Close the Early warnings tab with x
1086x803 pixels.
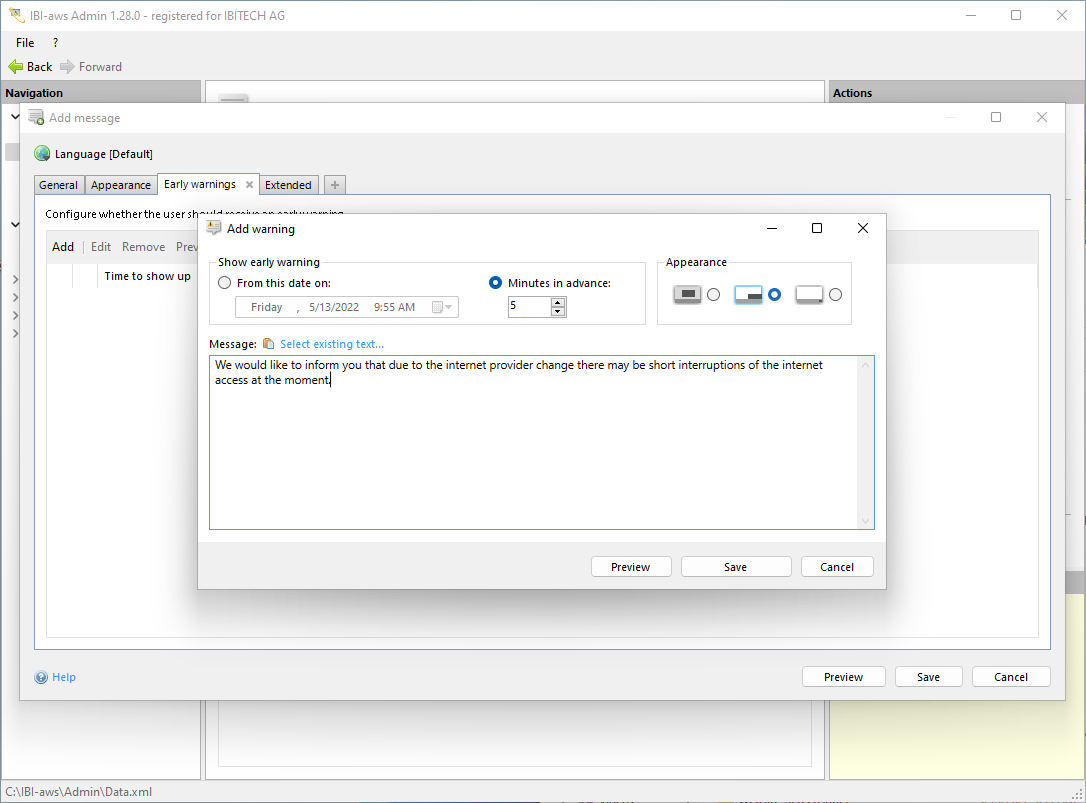(x=249, y=185)
